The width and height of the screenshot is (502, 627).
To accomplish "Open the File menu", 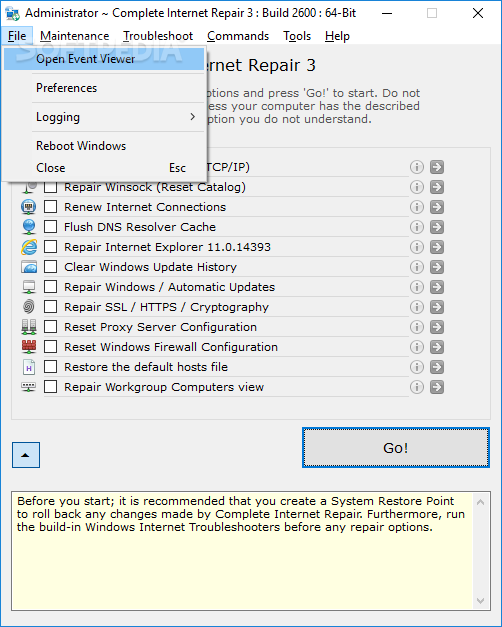I will (x=17, y=36).
